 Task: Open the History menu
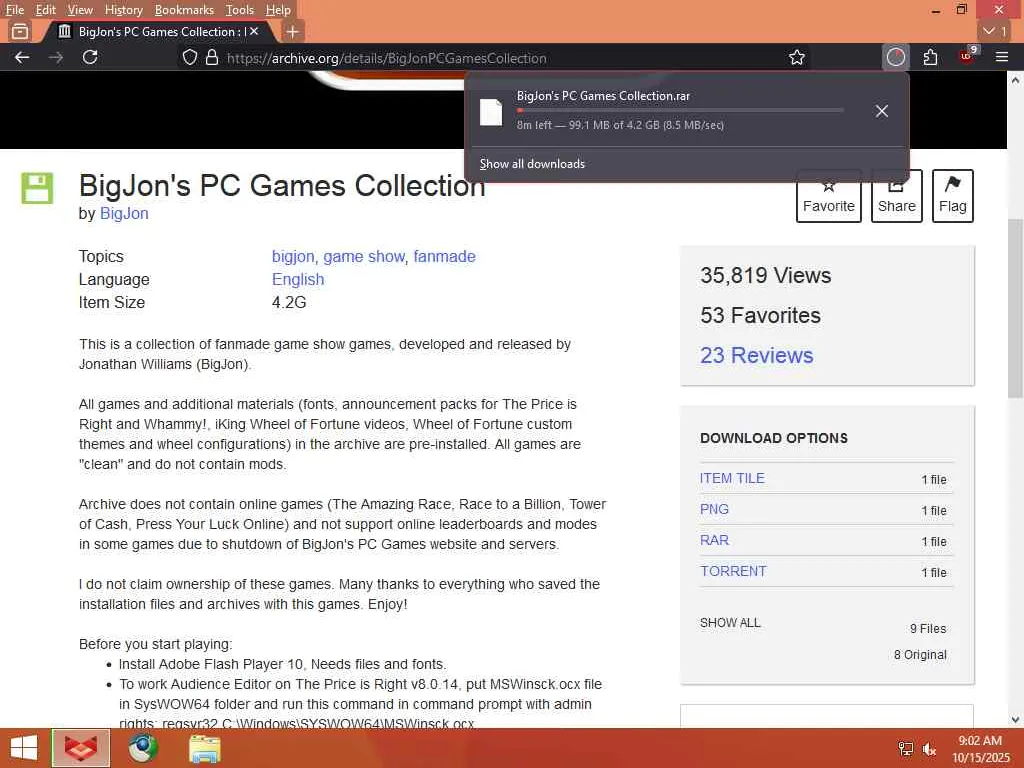coord(123,10)
